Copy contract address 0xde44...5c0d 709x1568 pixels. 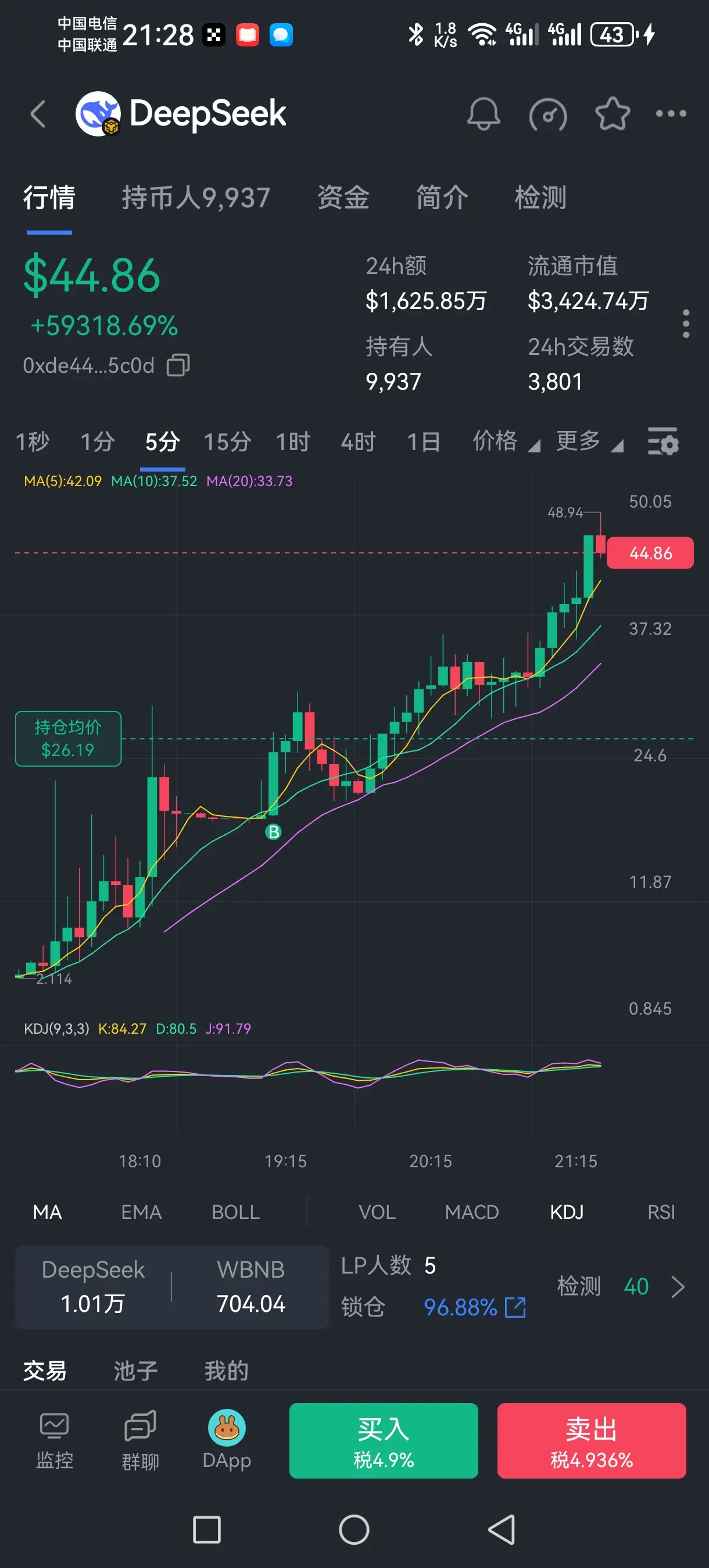(x=178, y=365)
